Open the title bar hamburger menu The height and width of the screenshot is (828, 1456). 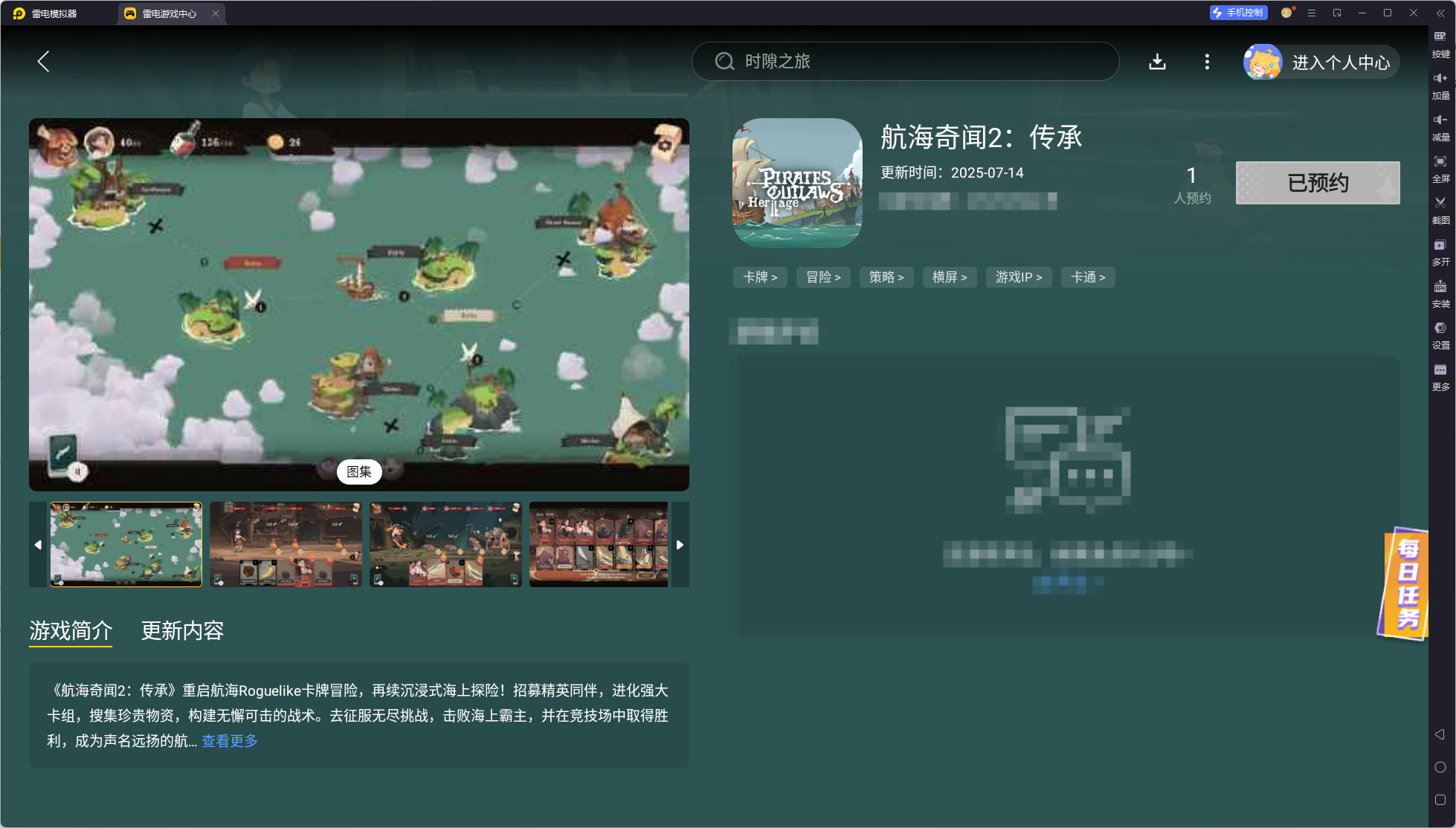1312,13
